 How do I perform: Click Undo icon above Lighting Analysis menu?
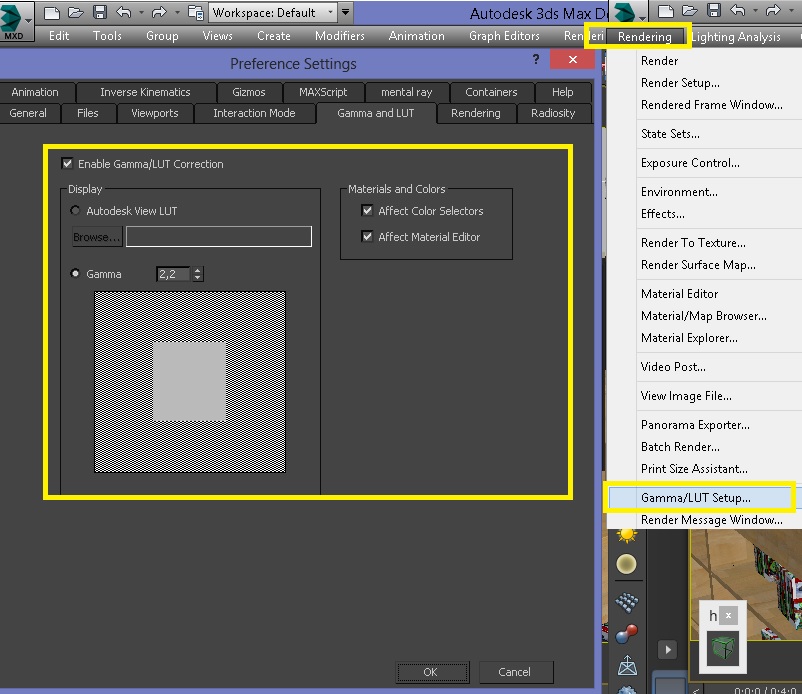(738, 11)
